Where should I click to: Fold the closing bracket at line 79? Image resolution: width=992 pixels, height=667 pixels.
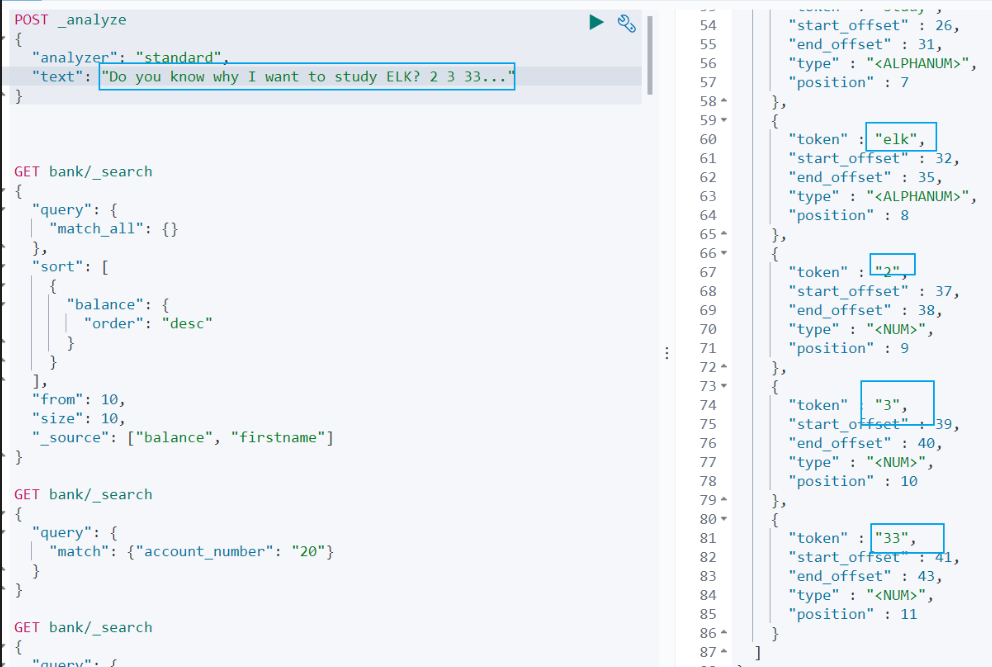[724, 499]
